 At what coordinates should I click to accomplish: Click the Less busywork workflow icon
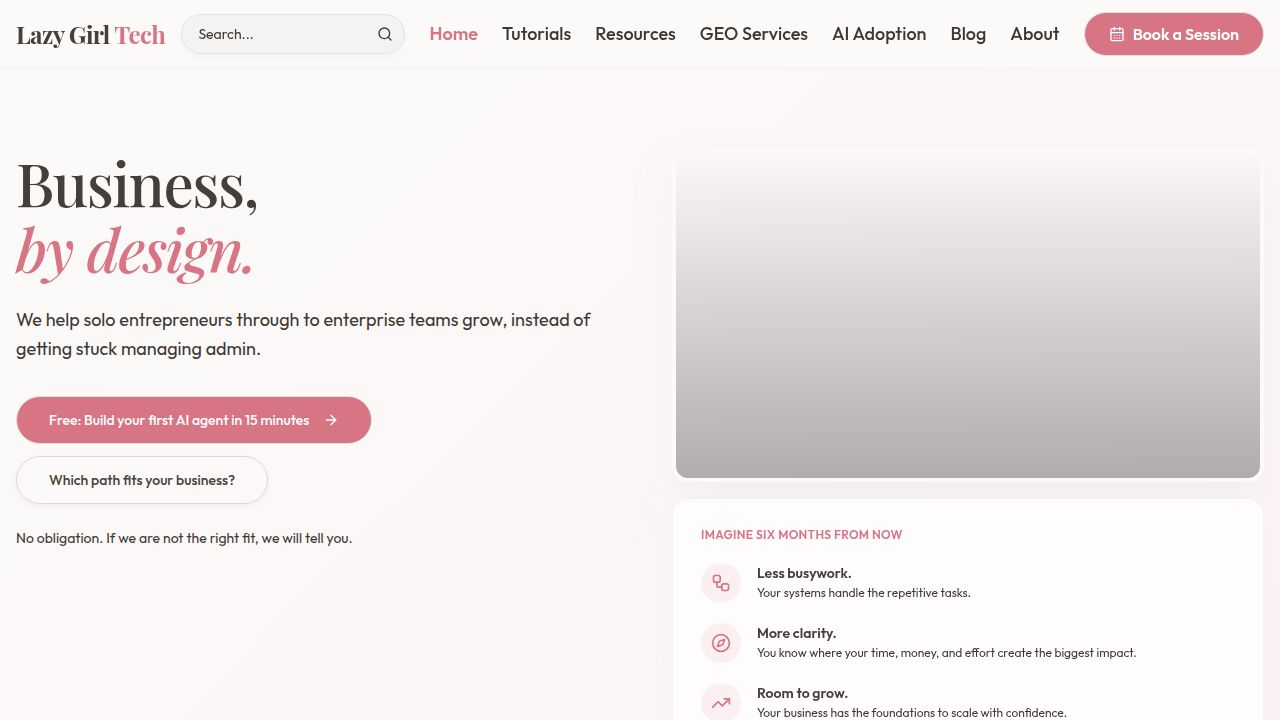click(721, 583)
